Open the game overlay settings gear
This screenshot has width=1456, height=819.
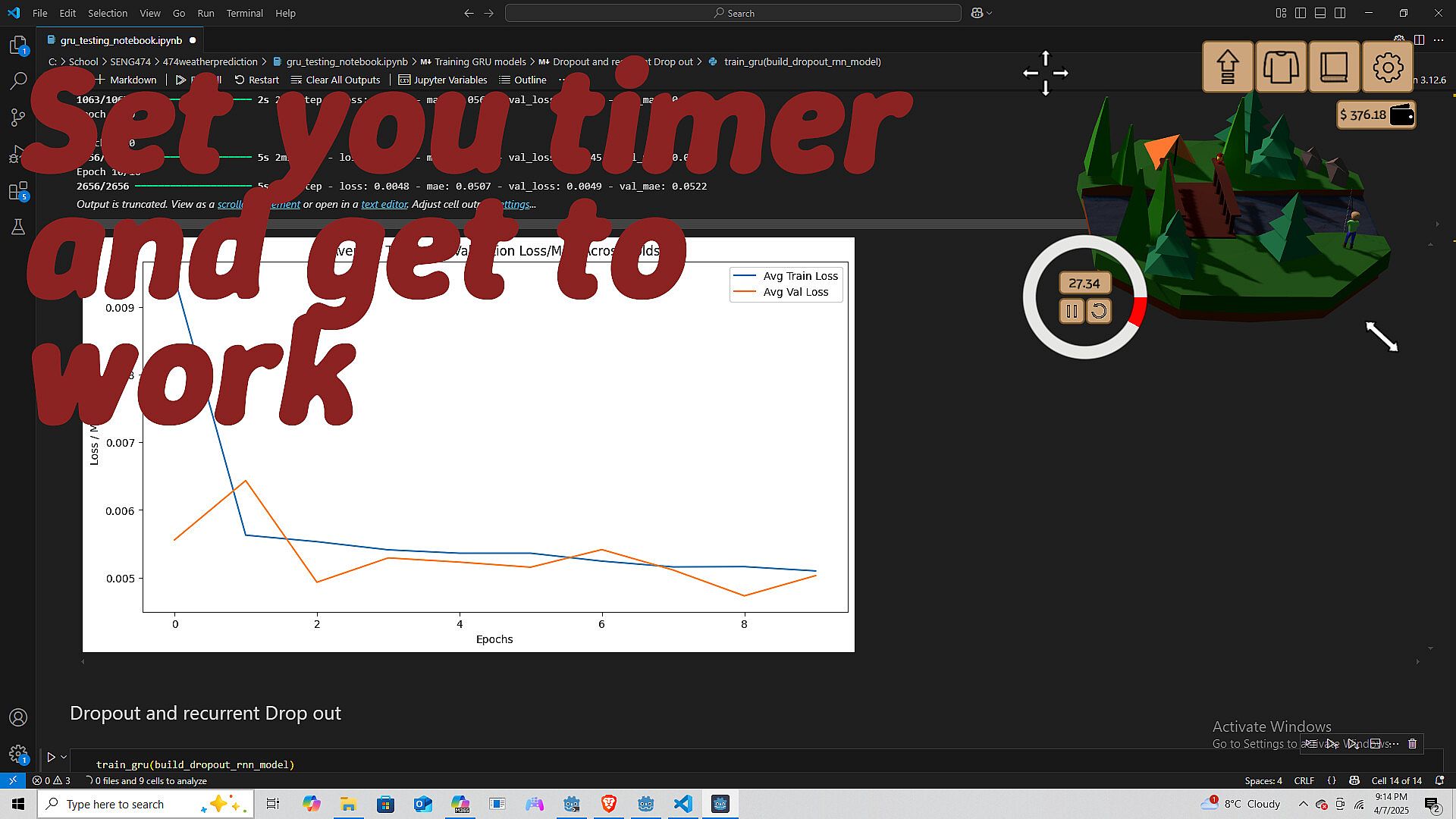click(x=1387, y=67)
